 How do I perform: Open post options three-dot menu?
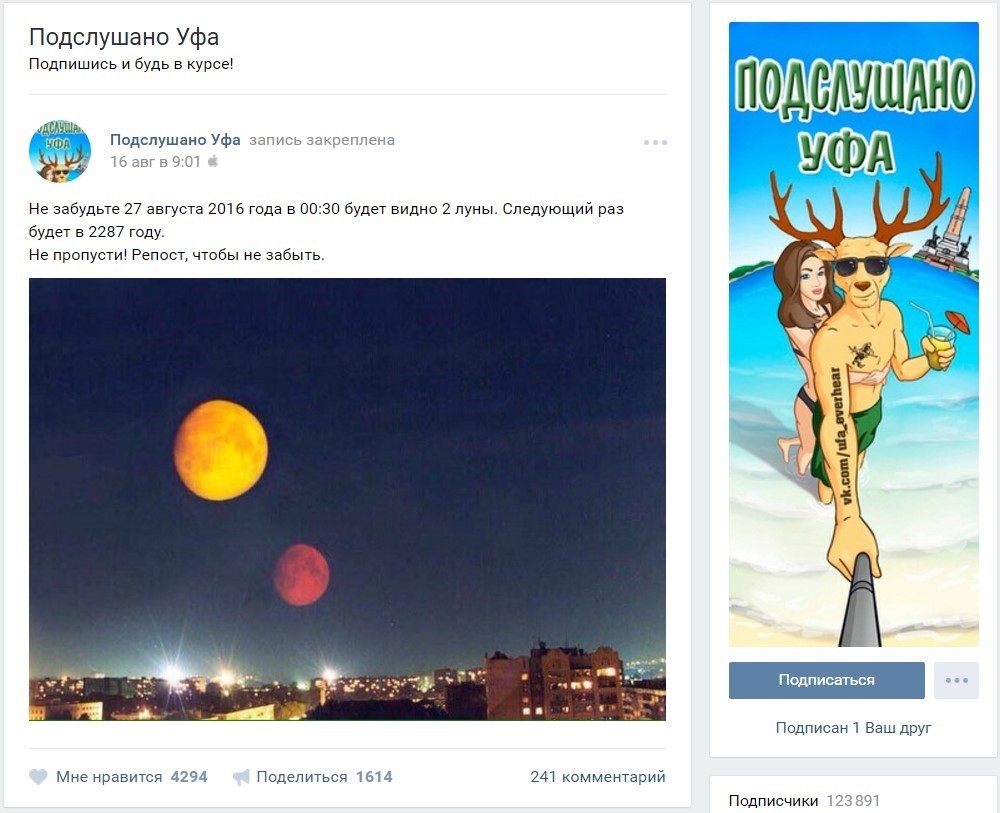pos(655,142)
